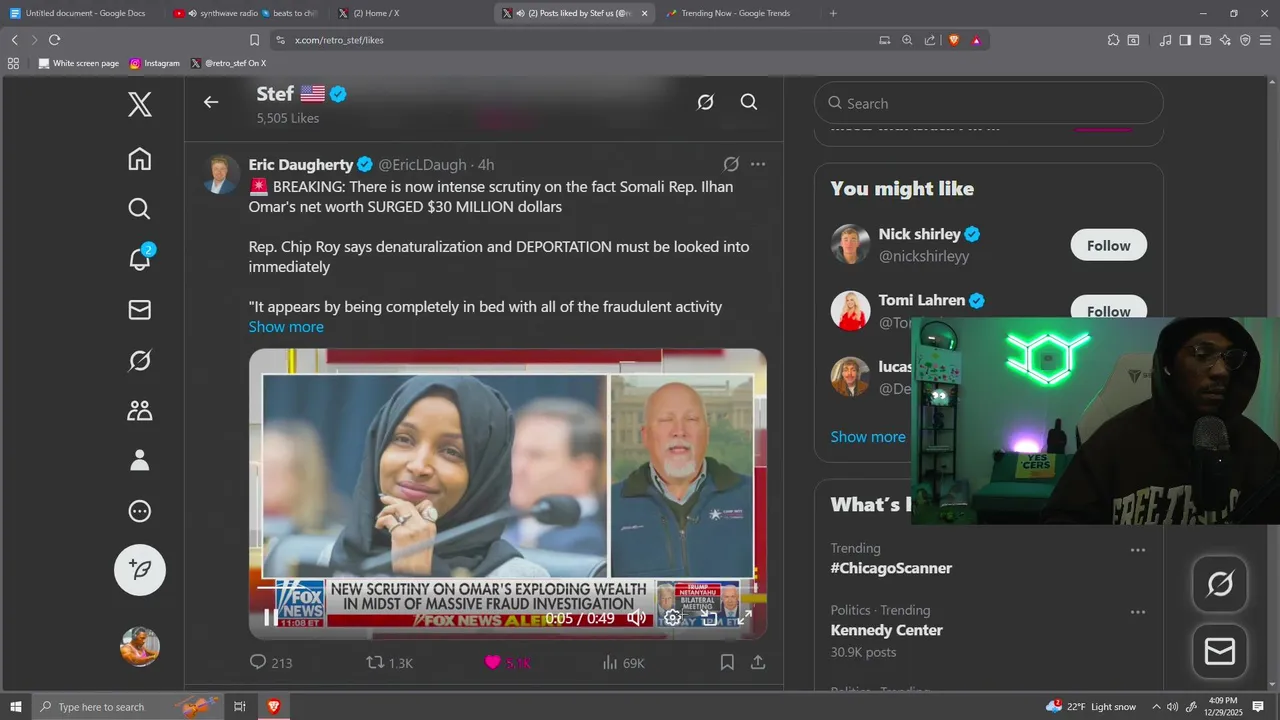Open Leo AI sparkle icon
Viewport: 1280px width, 720px height.
point(1225,40)
